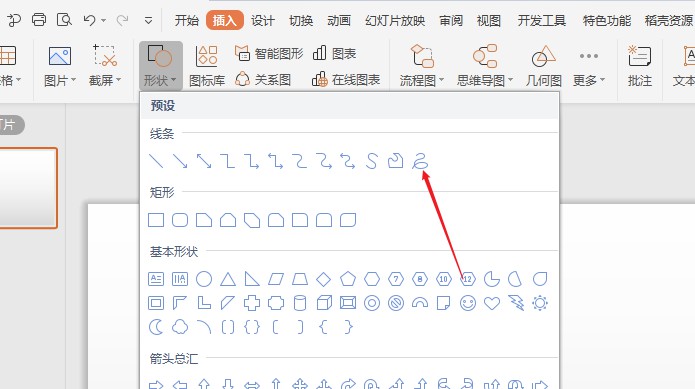The height and width of the screenshot is (389, 695).
Task: Select the straight line shape
Action: point(156,161)
